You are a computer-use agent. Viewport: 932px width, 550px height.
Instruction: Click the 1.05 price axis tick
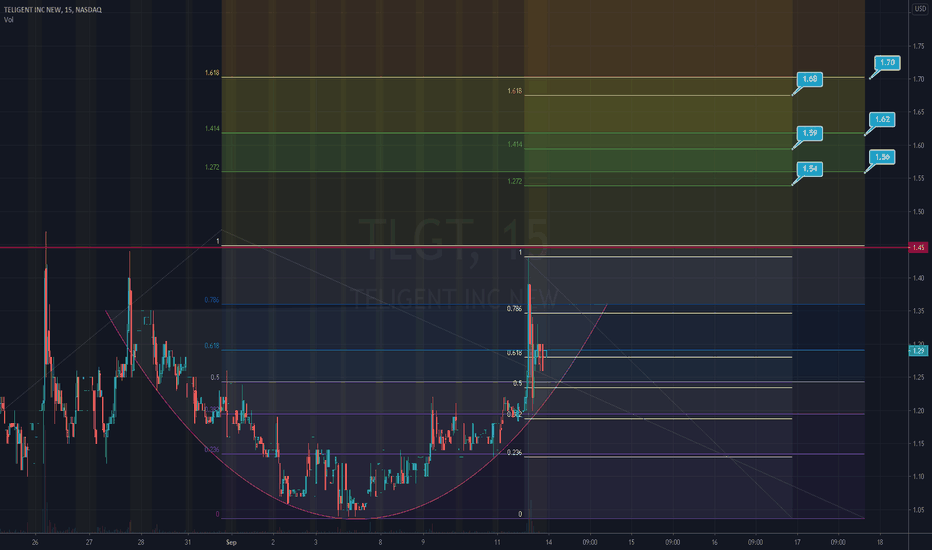[919, 510]
